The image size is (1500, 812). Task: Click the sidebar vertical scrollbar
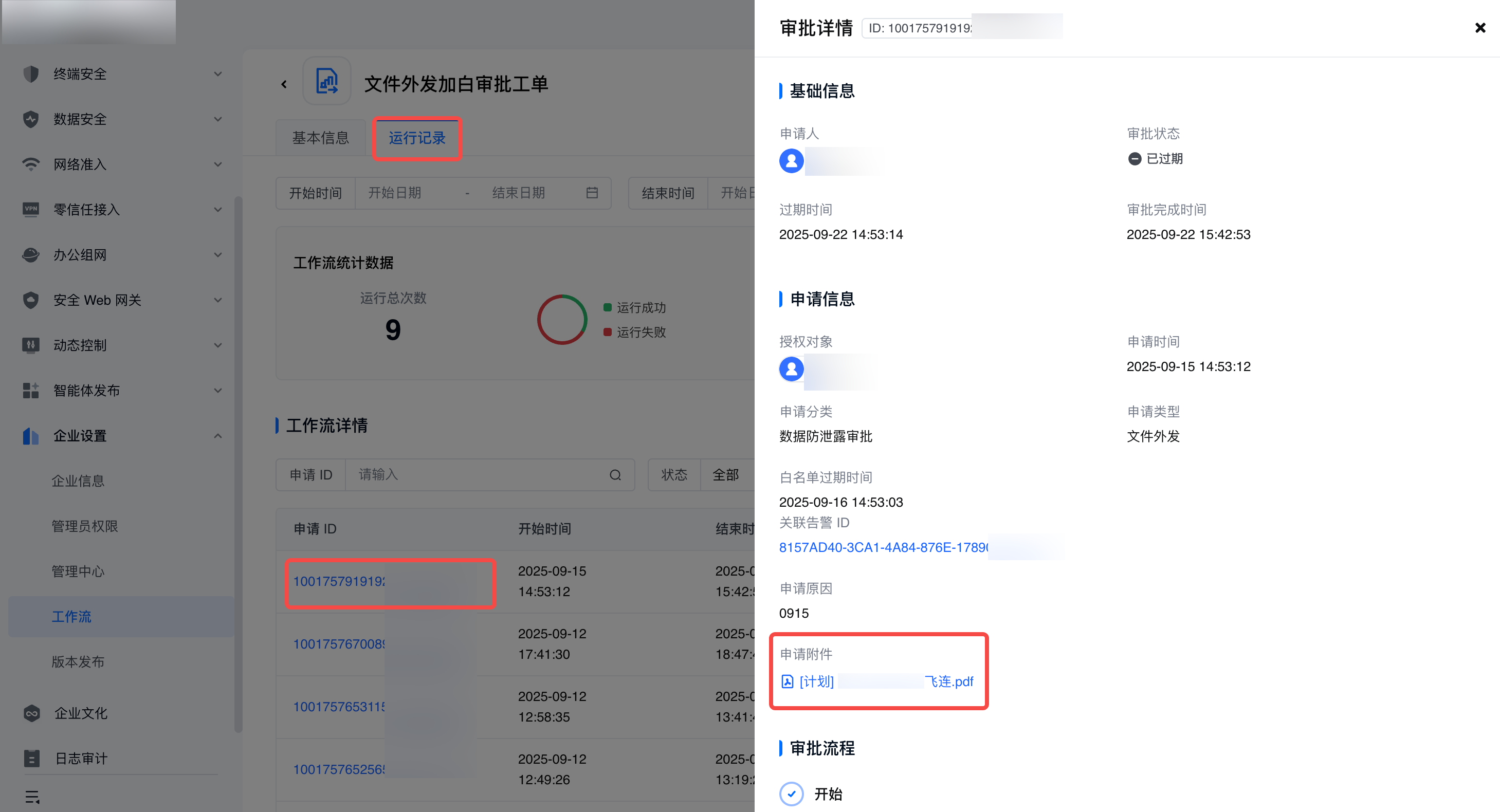pyautogui.click(x=237, y=464)
